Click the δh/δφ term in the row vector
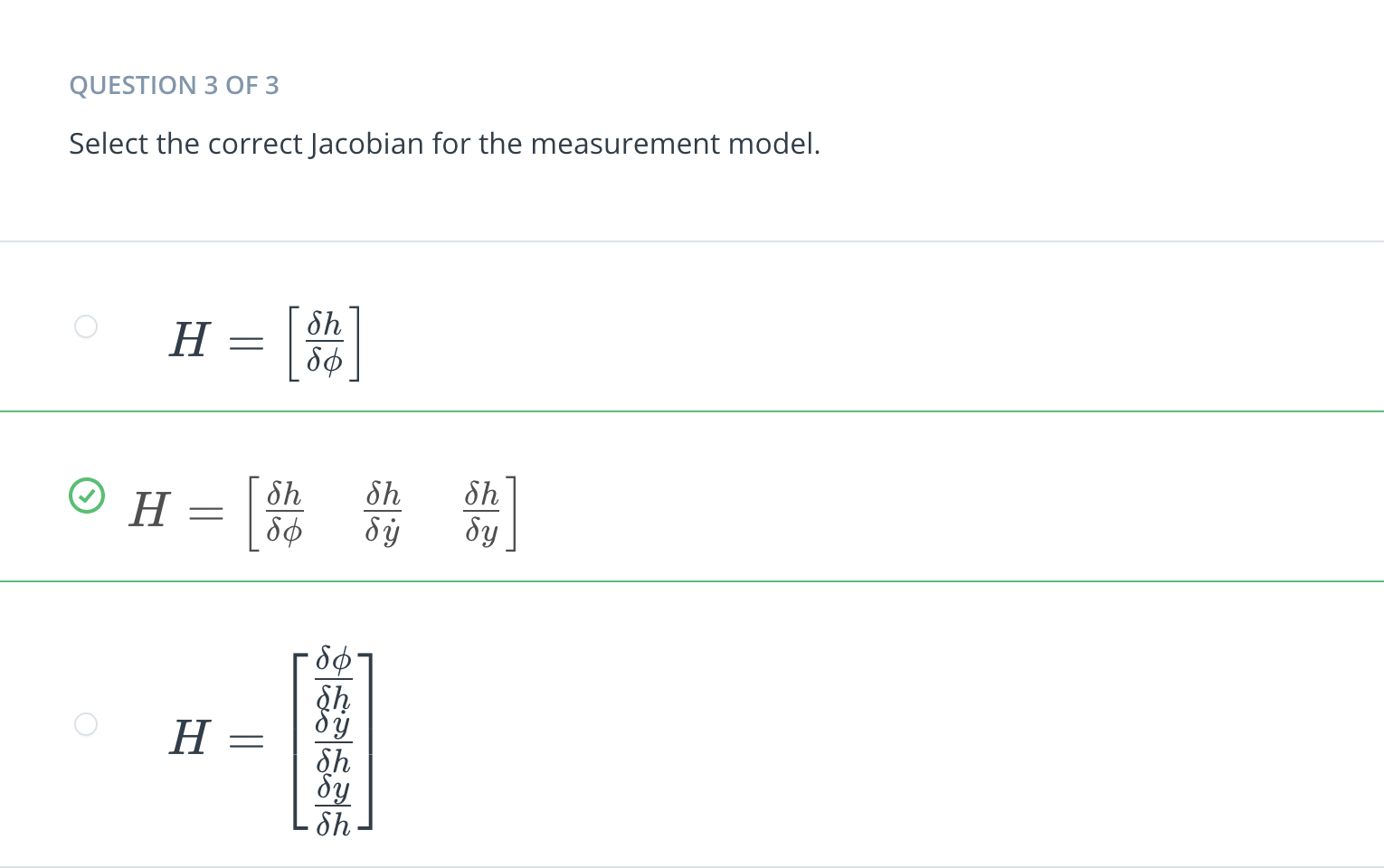Screen dimensions: 1384x868 point(284,512)
